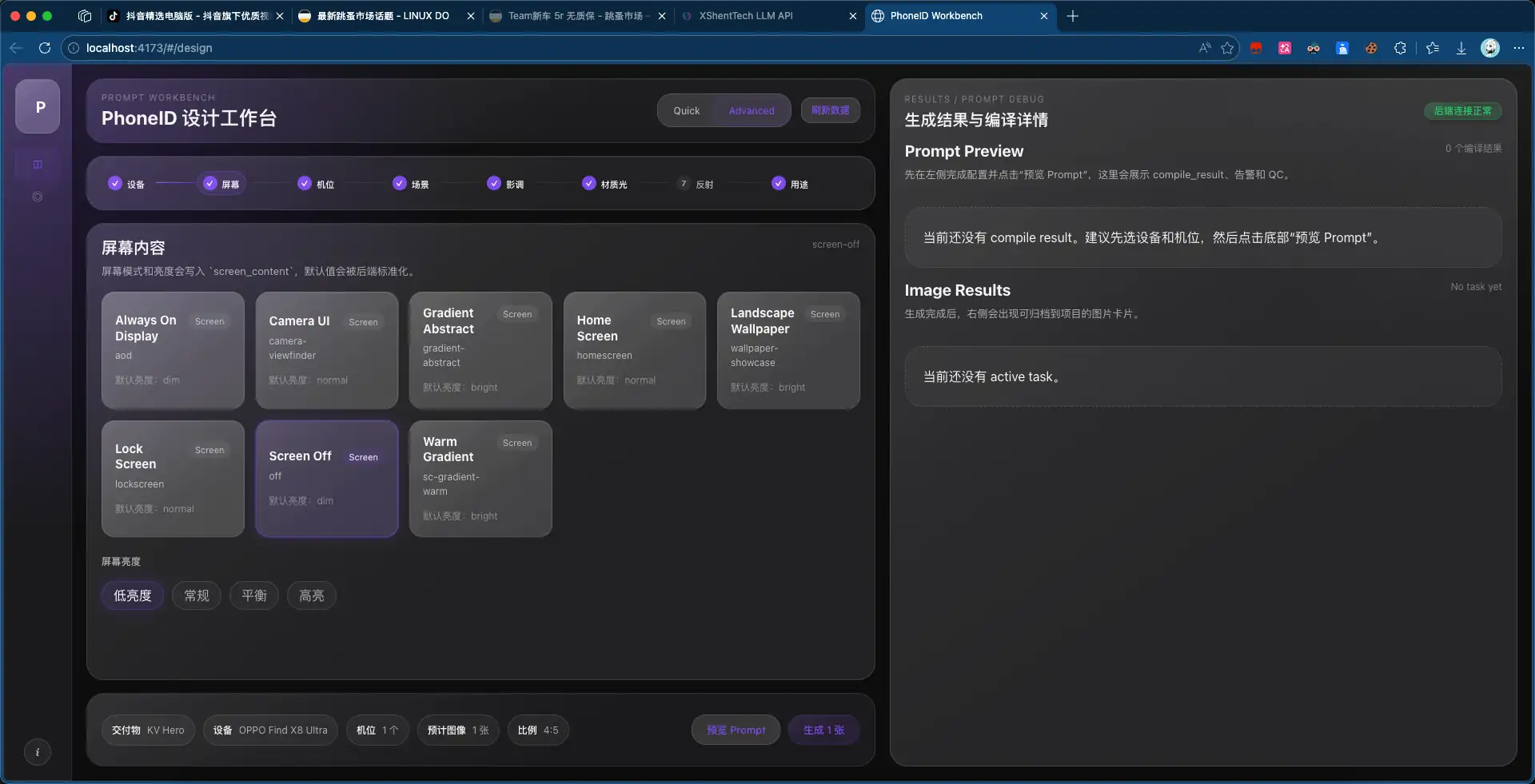1535x784 pixels.
Task: Click the info icon at sidebar bottom
Action: click(x=38, y=752)
